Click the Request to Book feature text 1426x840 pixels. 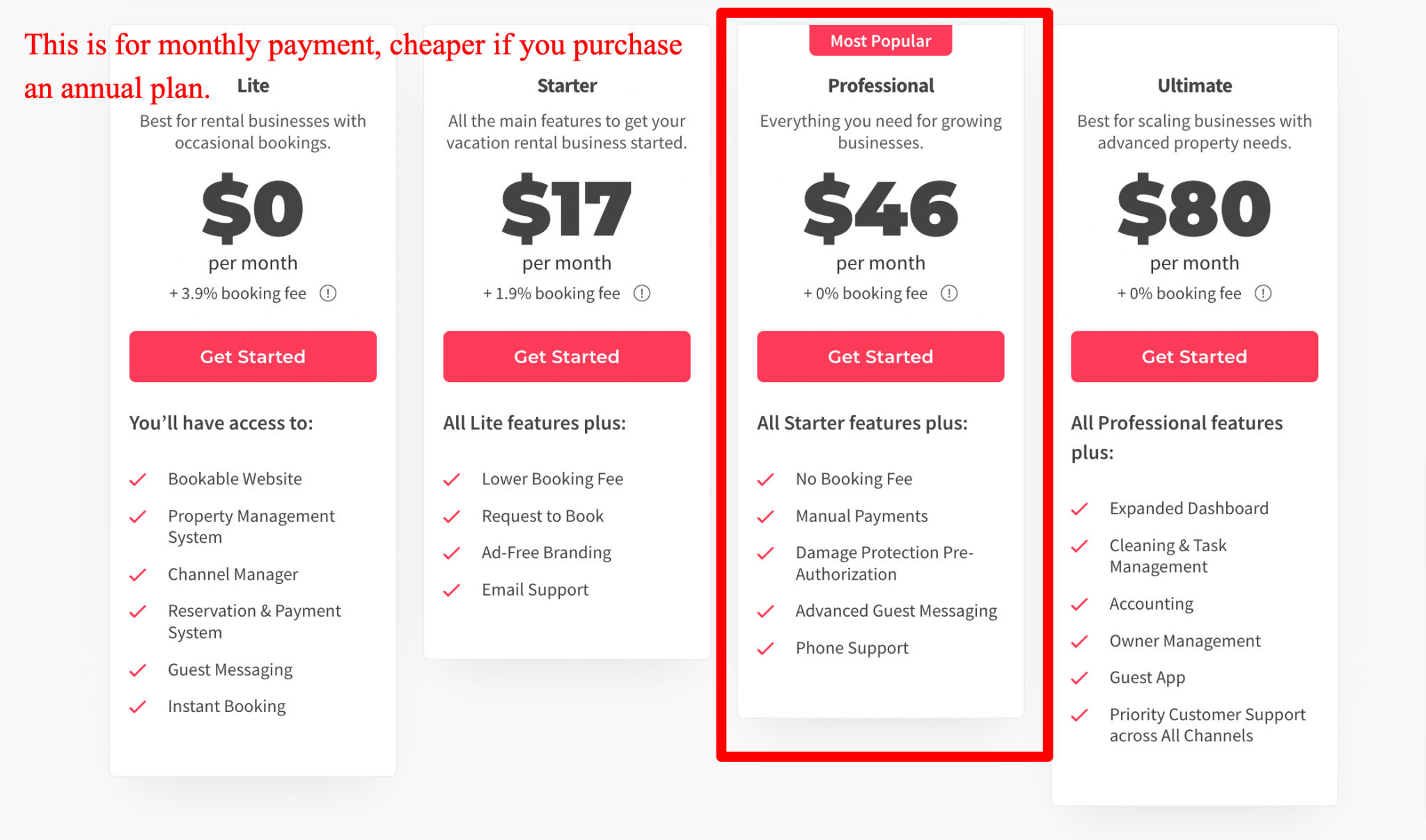(x=542, y=516)
